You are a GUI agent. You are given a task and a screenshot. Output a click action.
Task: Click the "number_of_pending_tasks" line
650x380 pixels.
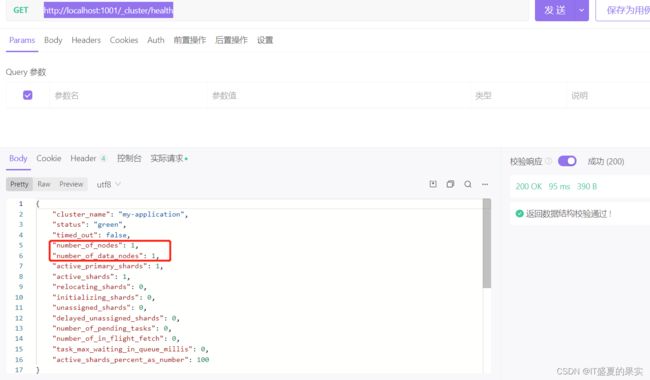click(x=112, y=328)
